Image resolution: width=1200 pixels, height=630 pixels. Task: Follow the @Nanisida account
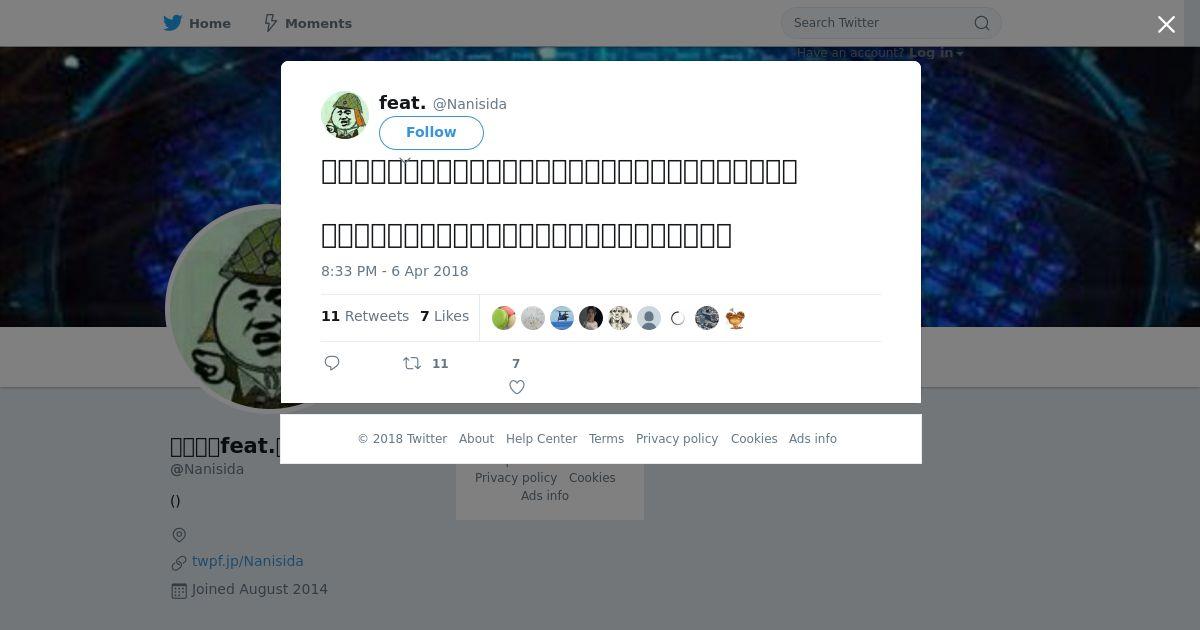point(431,132)
